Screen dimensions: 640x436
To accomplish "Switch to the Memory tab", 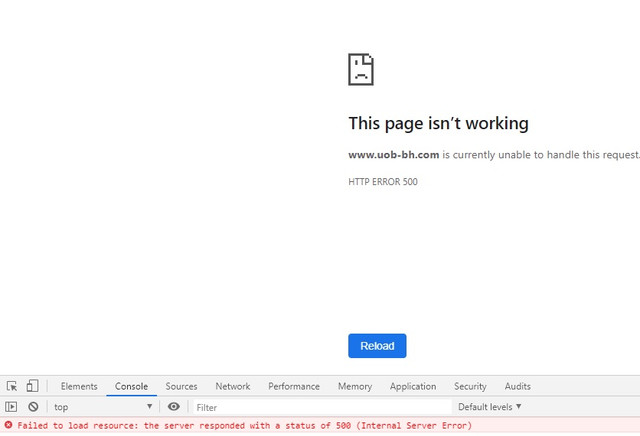I will tap(355, 386).
